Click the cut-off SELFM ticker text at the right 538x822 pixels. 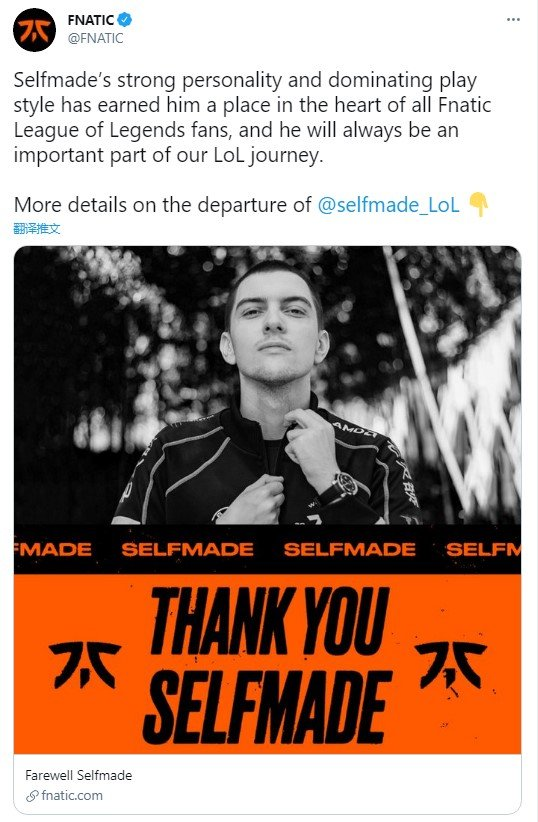(x=482, y=549)
